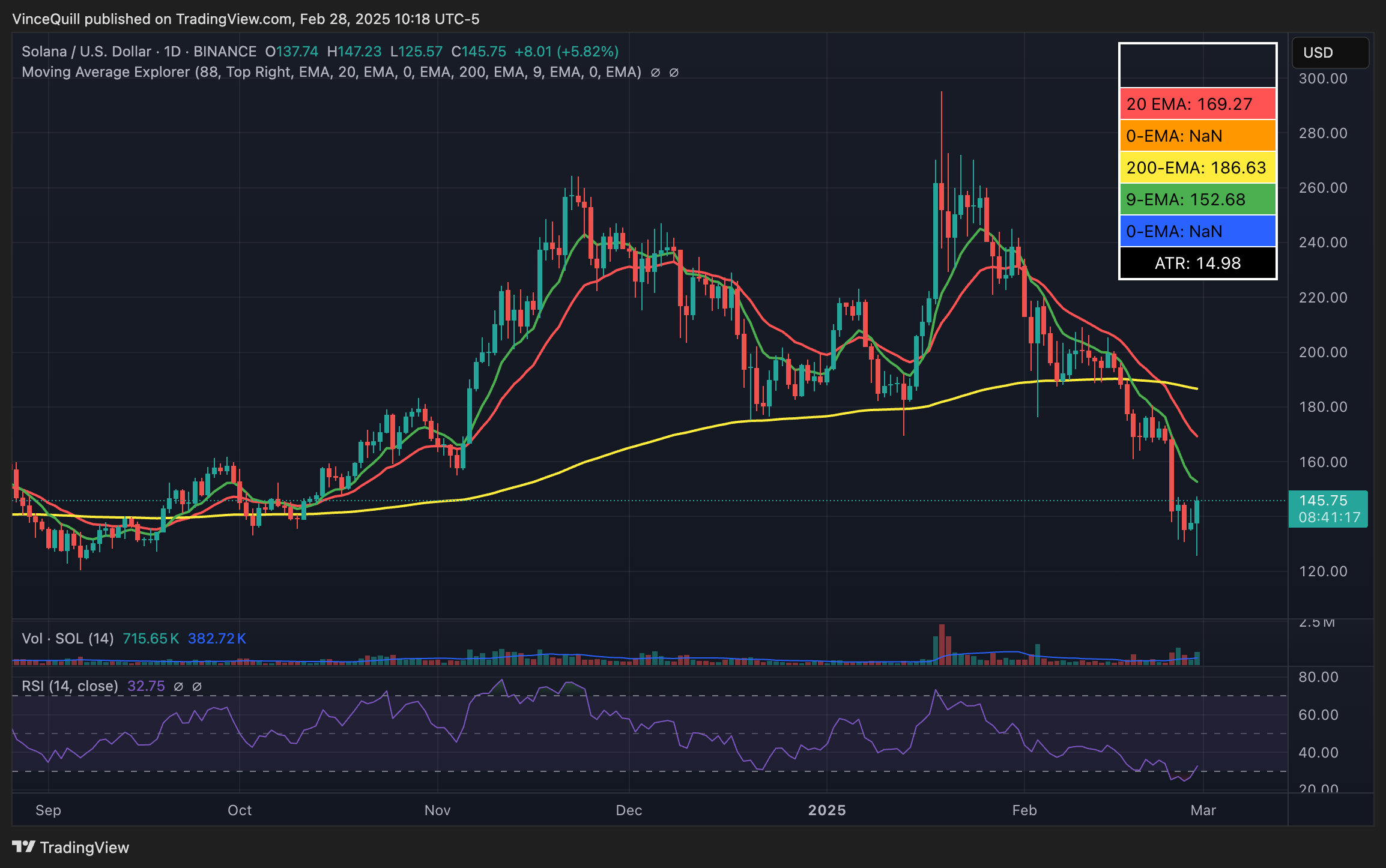Click second ∅ symbol after Moving Average Explorer
Image resolution: width=1386 pixels, height=868 pixels.
tap(674, 73)
